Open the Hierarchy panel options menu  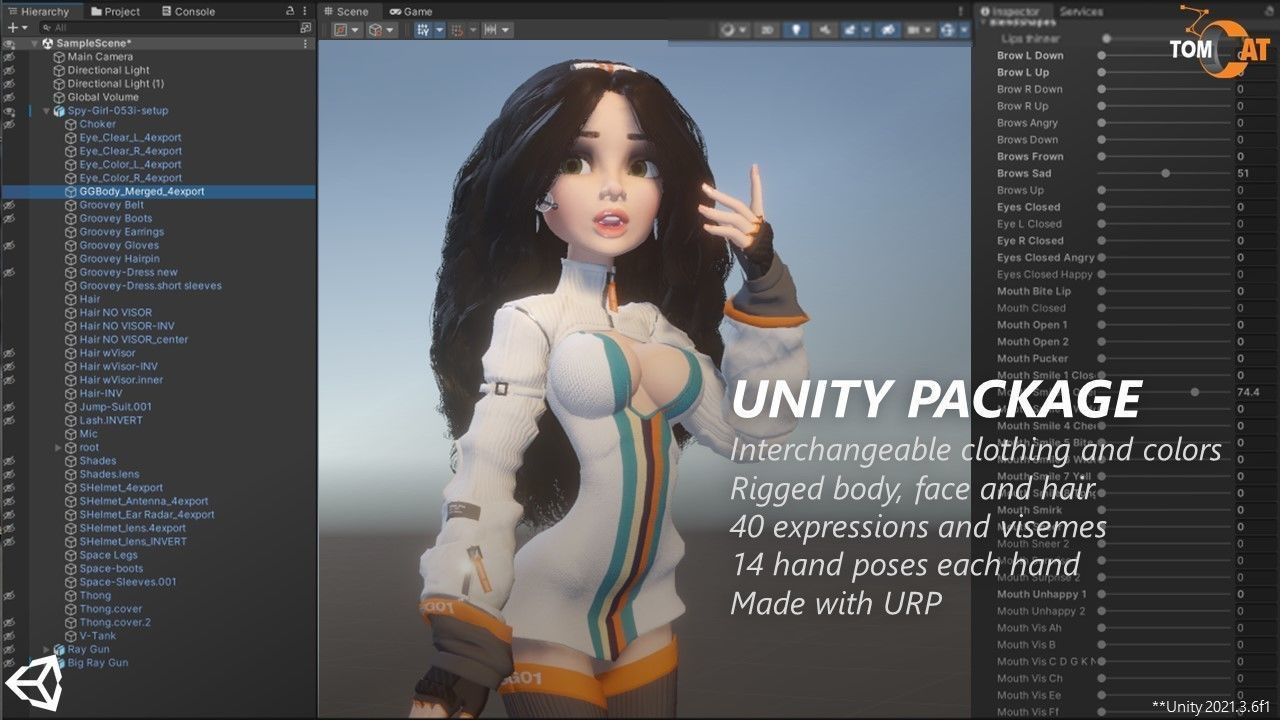(x=304, y=11)
